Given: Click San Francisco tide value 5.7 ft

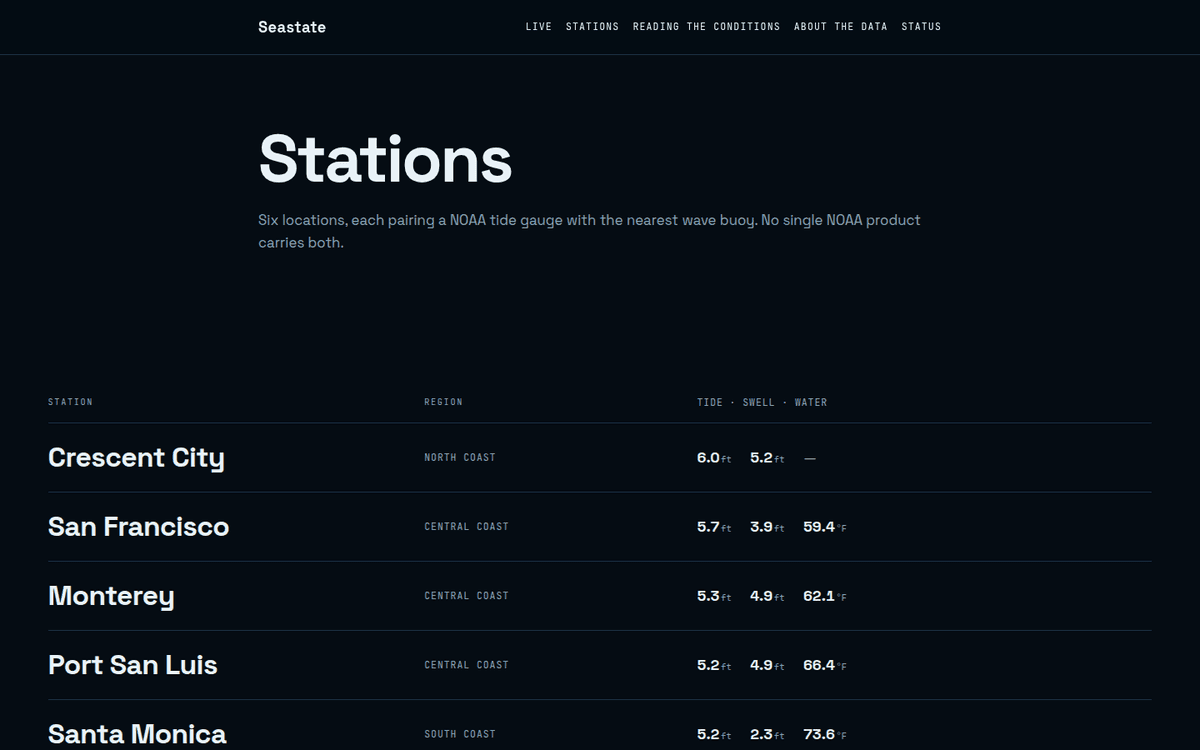Looking at the screenshot, I should [714, 527].
